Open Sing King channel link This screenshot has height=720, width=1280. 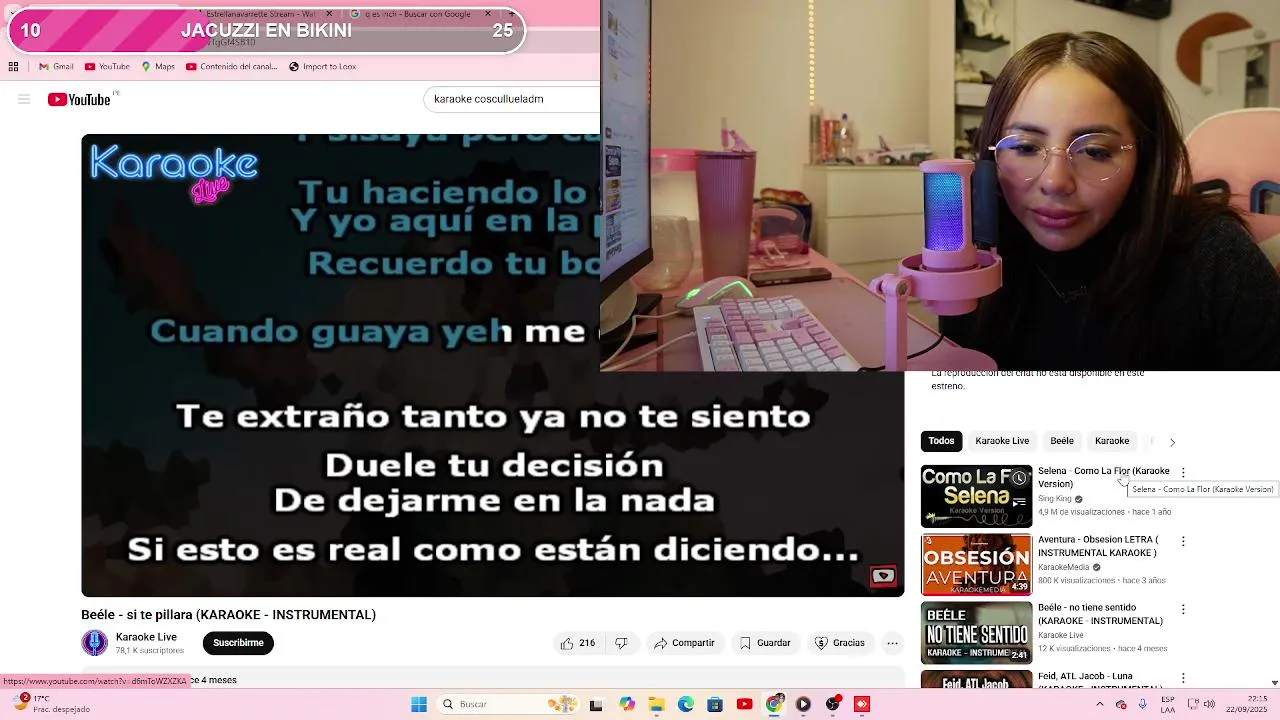(1054, 499)
